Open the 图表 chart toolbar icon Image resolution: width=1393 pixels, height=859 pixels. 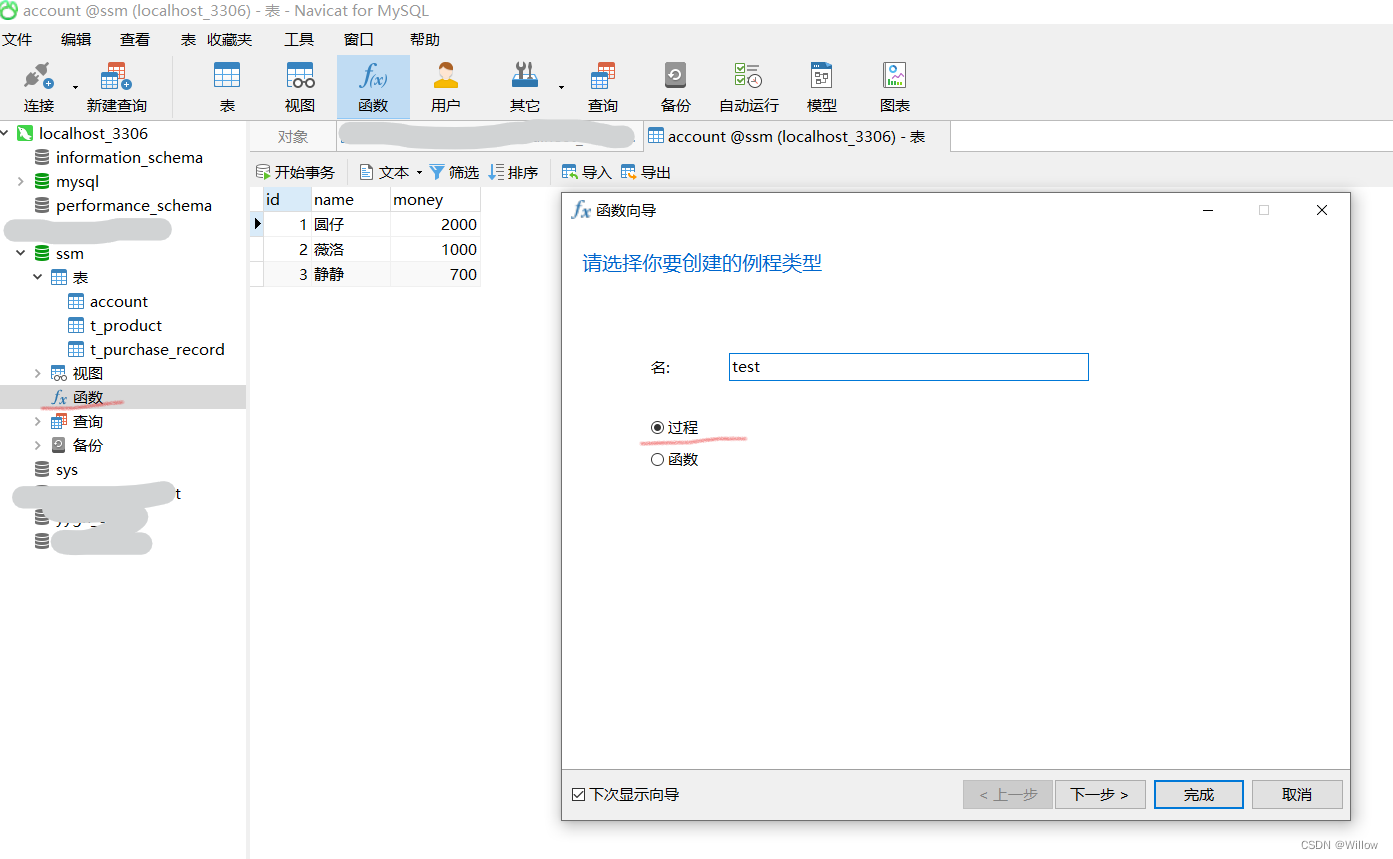click(895, 87)
